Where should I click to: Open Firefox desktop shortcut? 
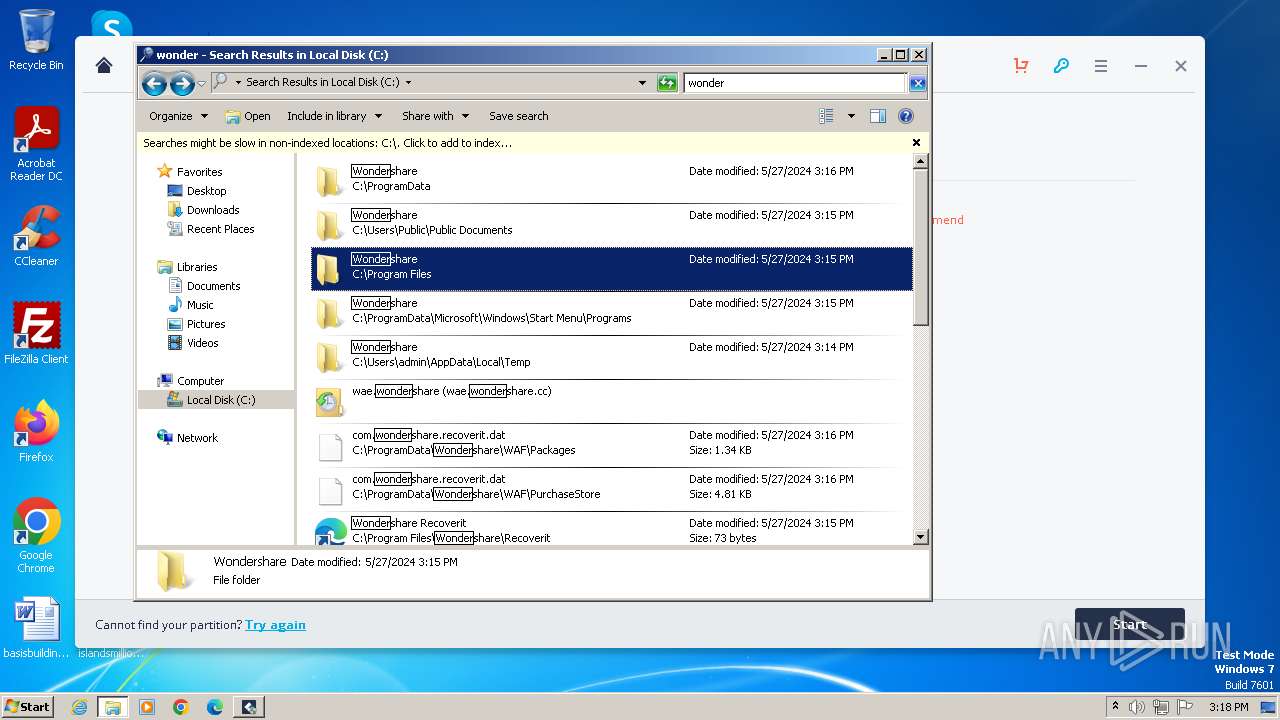tap(36, 432)
